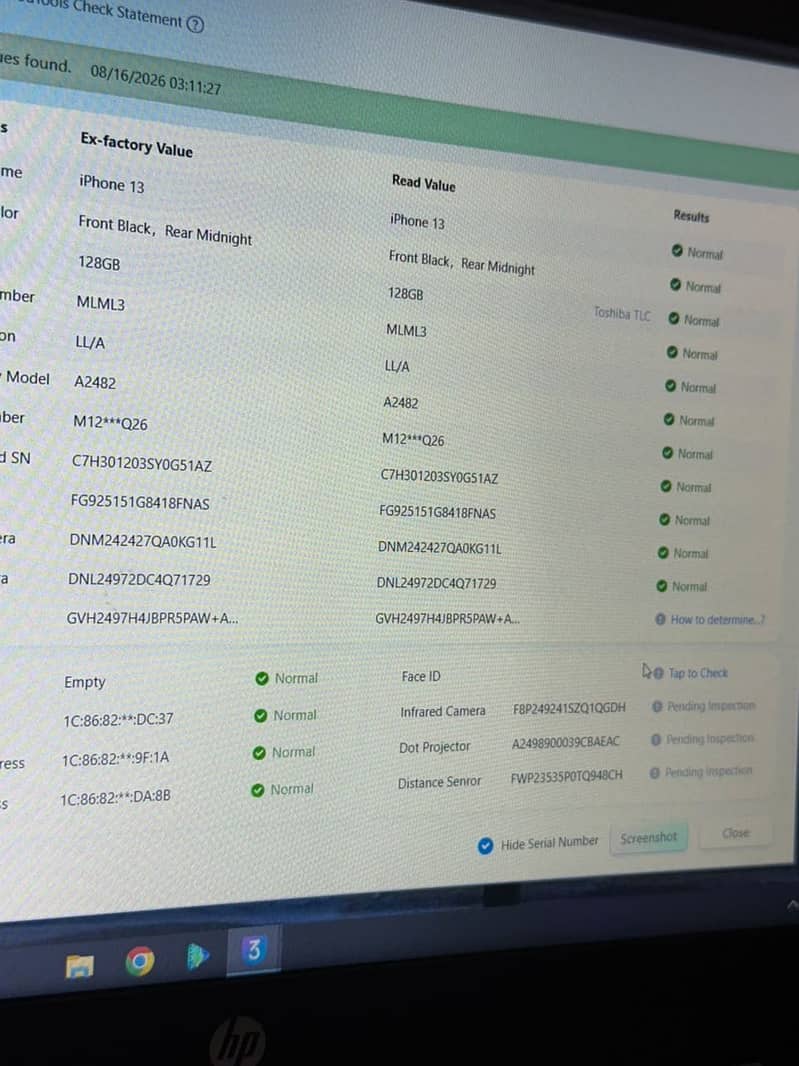This screenshot has width=799, height=1066.
Task: Select the address 1C:86:82:**:DA:8B
Action: pyautogui.click(x=116, y=798)
